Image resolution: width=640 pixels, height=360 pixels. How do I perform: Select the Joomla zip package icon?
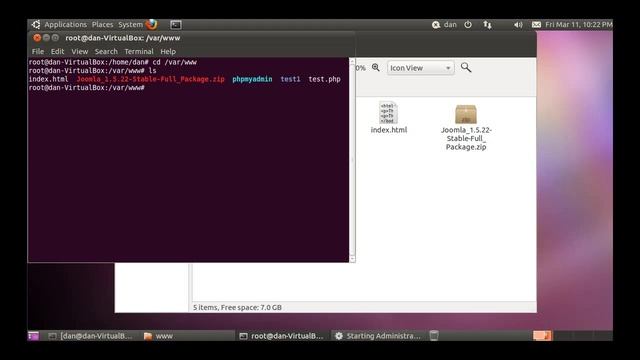pyautogui.click(x=466, y=114)
